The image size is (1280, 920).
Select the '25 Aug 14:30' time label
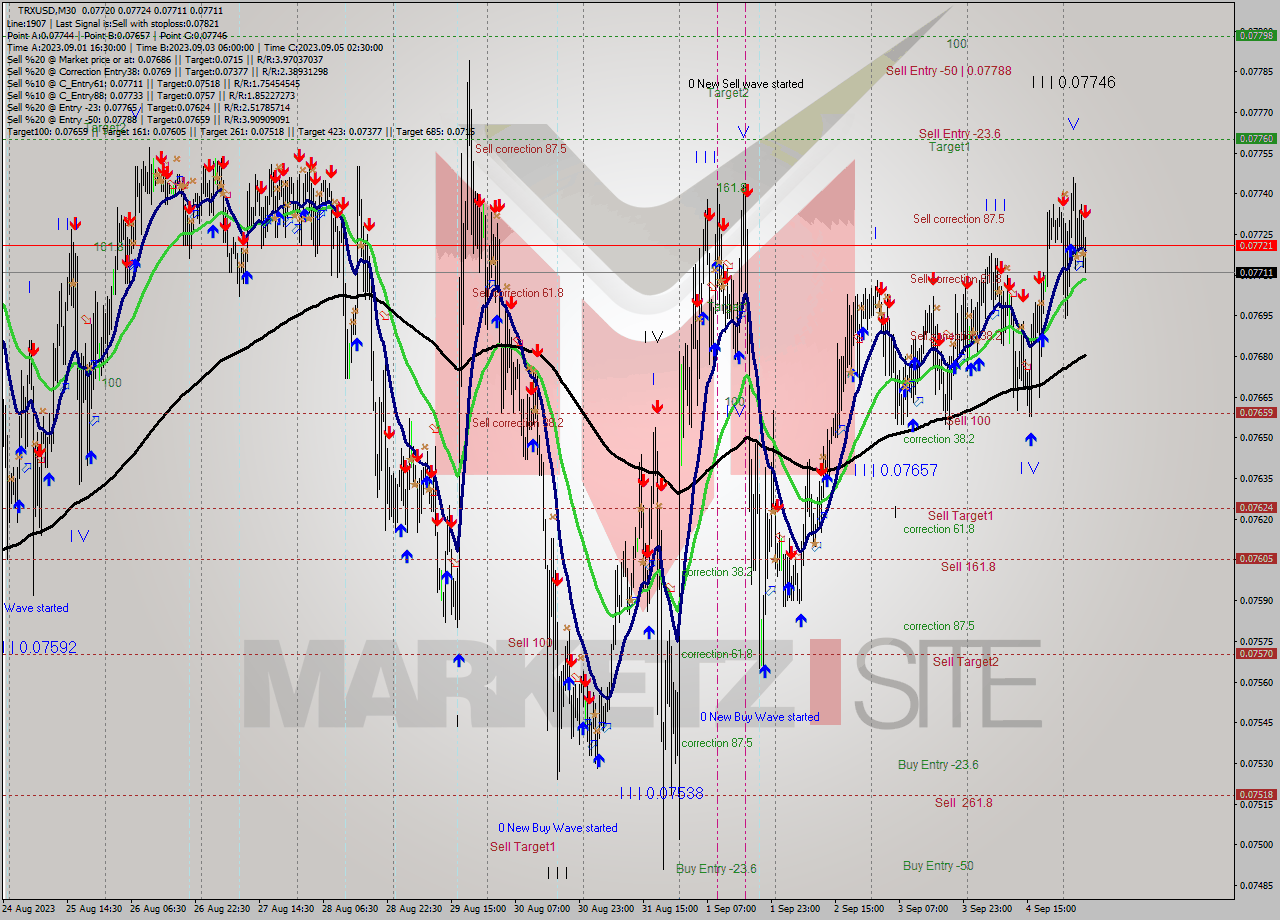click(x=94, y=909)
